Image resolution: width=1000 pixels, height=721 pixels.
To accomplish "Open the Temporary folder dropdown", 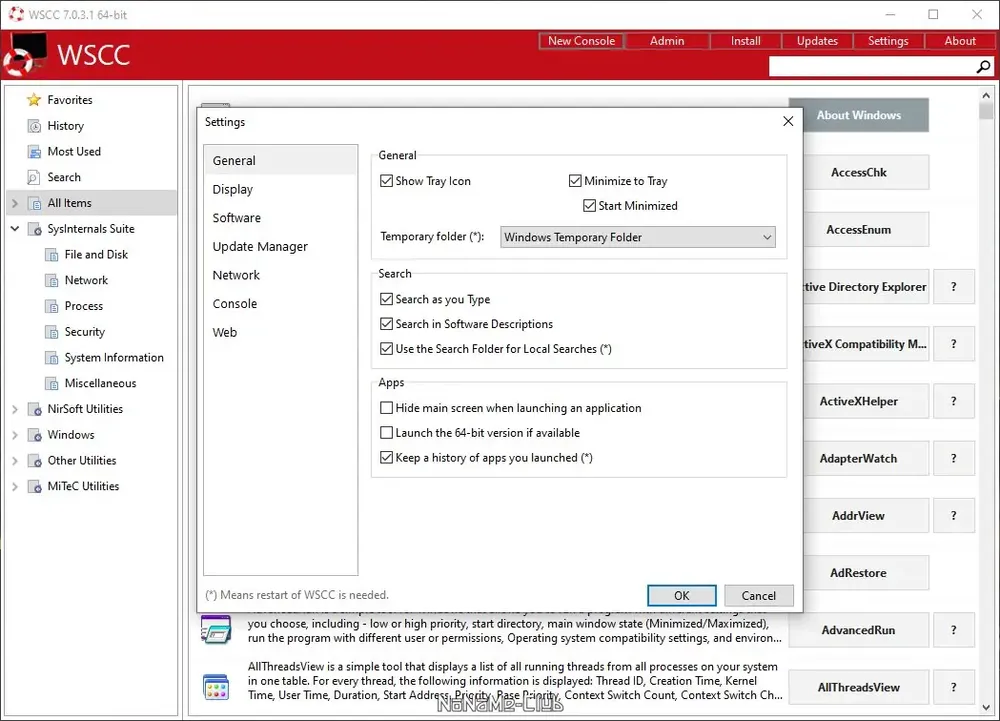I will [638, 237].
